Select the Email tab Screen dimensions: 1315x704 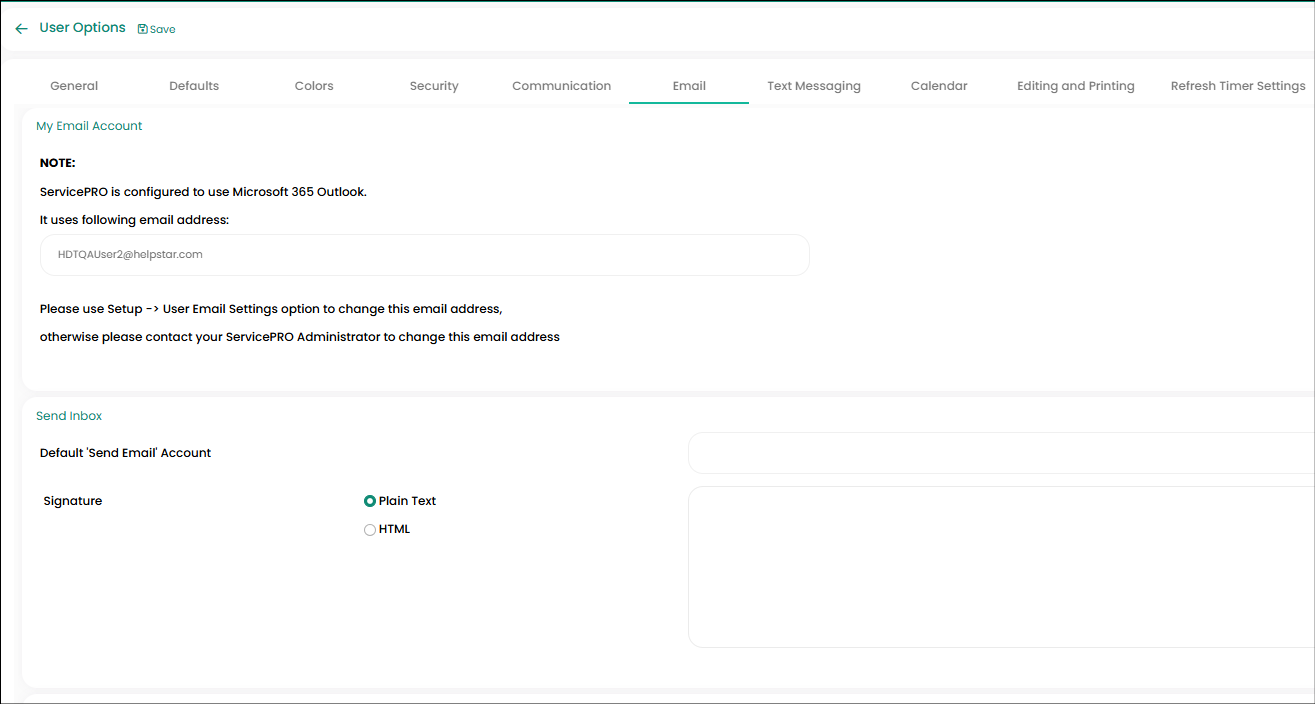(x=689, y=86)
